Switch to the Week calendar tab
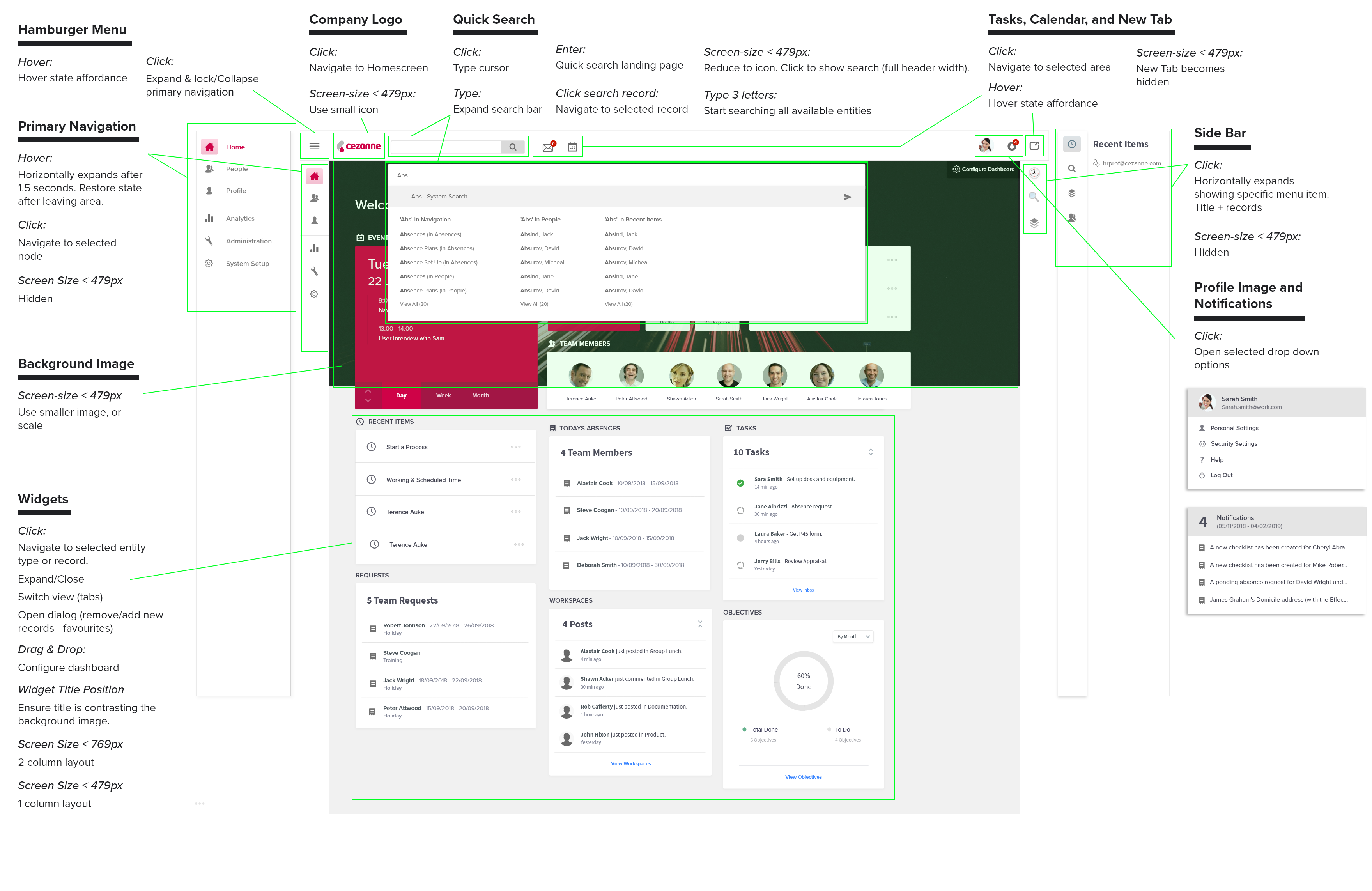The width and height of the screenshot is (1372, 891). click(443, 396)
